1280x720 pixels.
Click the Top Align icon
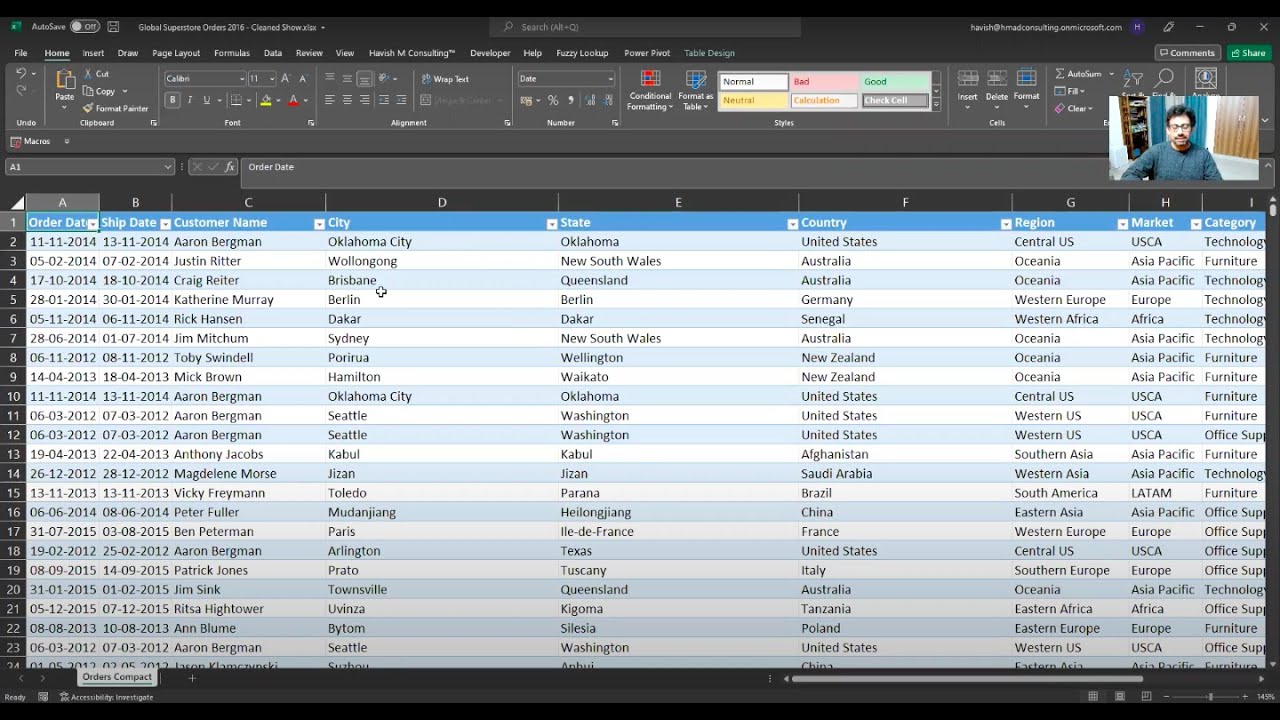click(329, 79)
